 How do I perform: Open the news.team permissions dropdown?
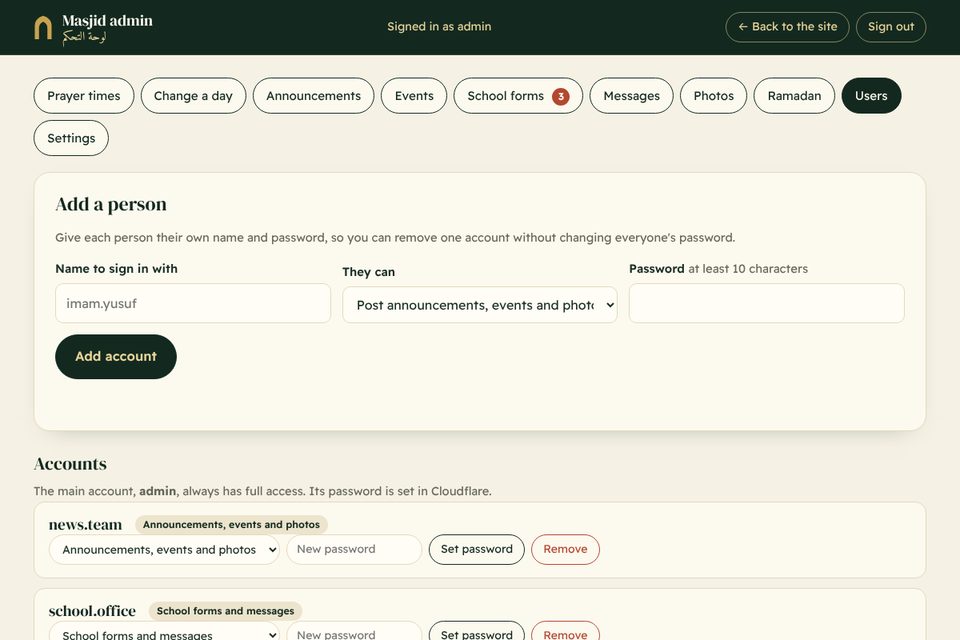(x=164, y=549)
